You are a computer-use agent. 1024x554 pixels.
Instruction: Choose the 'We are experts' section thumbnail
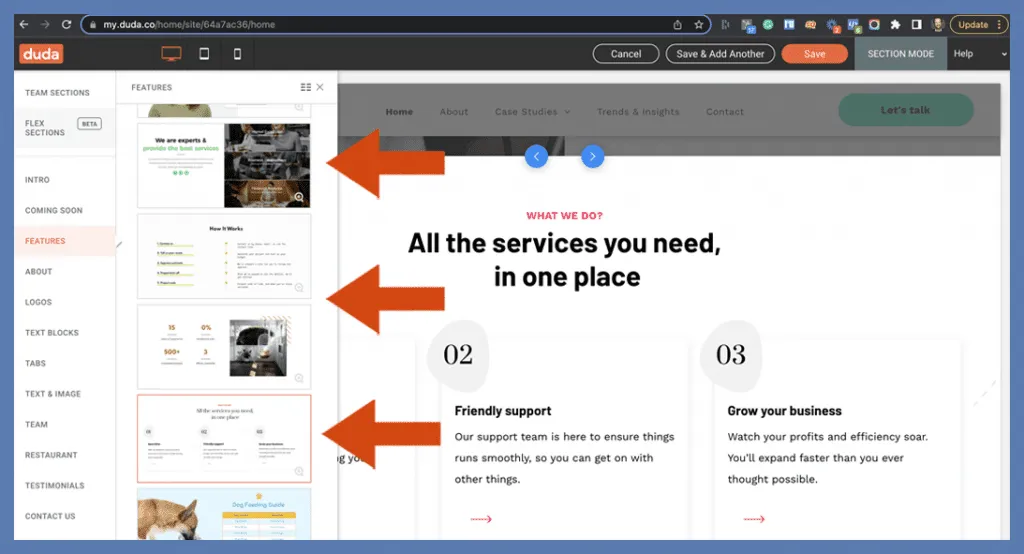(224, 165)
